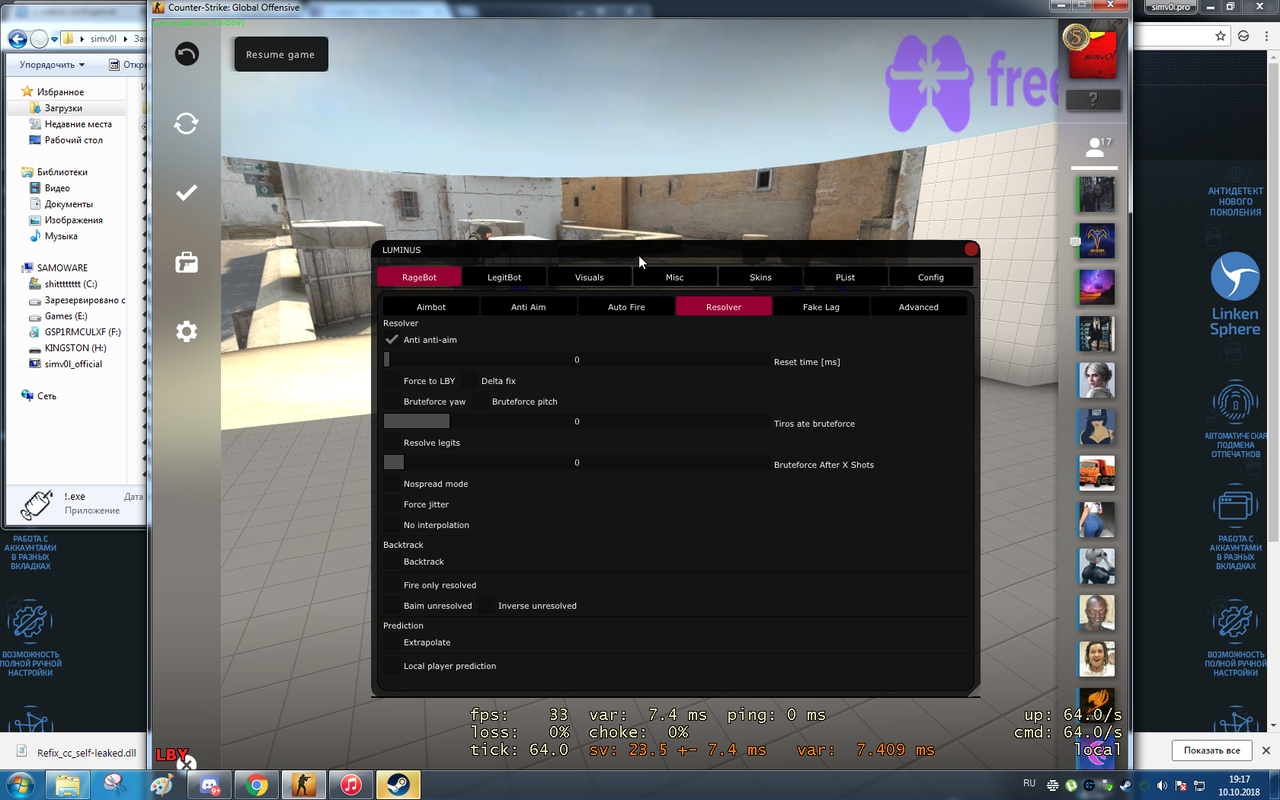
Task: Open Google Chrome from the taskbar
Action: click(x=257, y=785)
